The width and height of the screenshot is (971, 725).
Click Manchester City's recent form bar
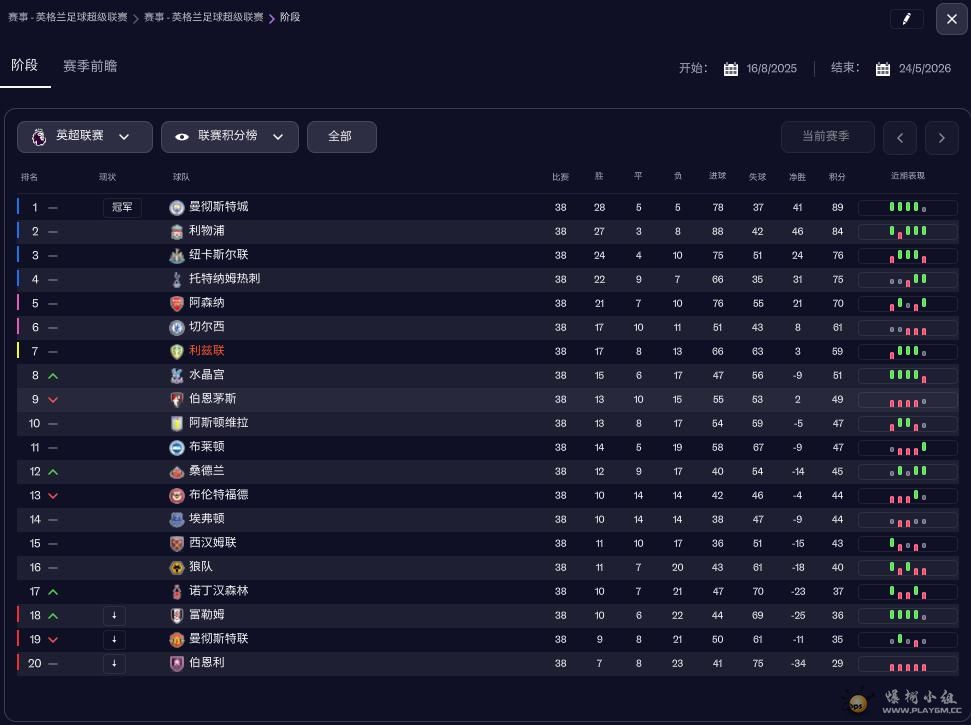907,208
